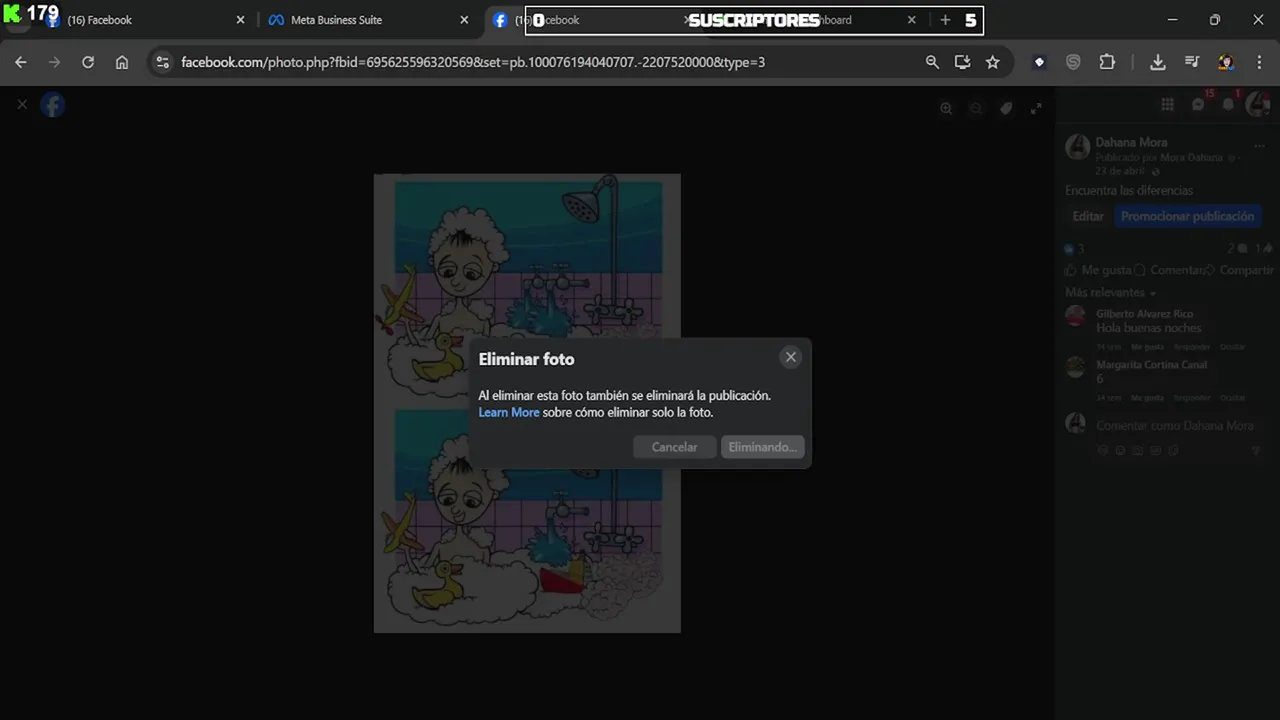Open Margarita Cortina Canal's profile name

[x=1151, y=365]
